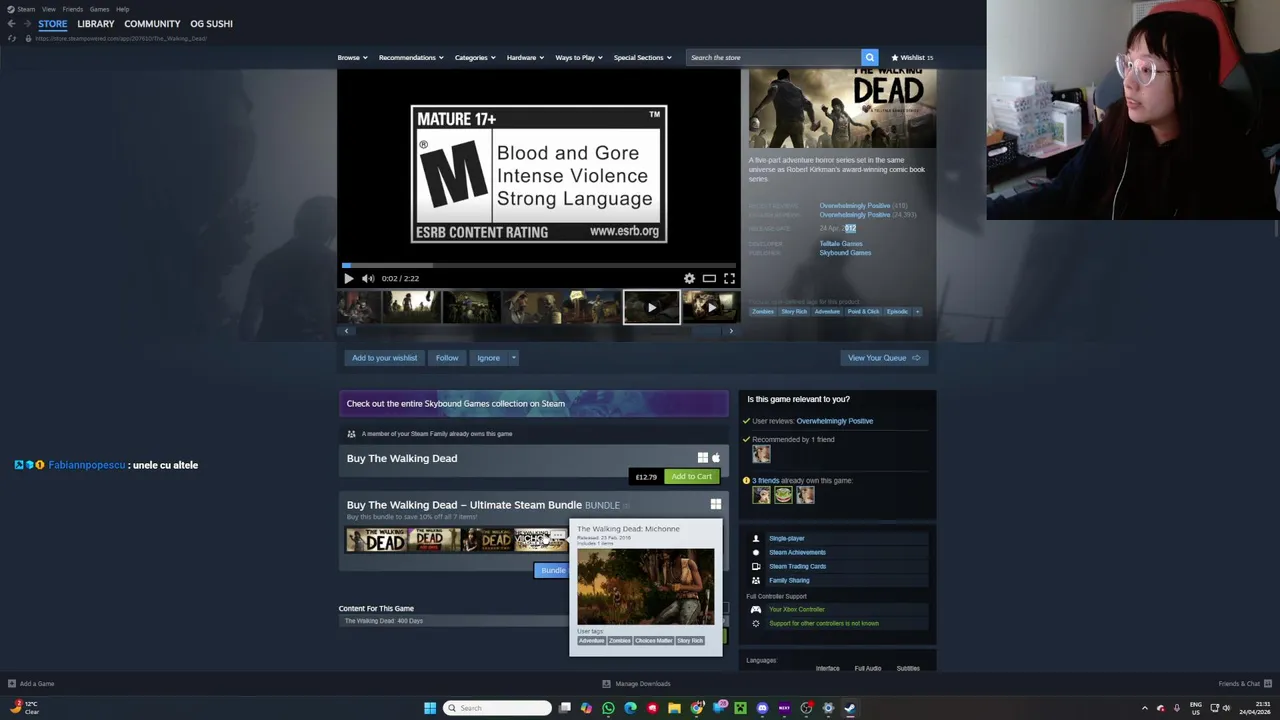This screenshot has height=720, width=1280.
Task: Go back with the Steam navigation arrow
Action: pos(11,24)
